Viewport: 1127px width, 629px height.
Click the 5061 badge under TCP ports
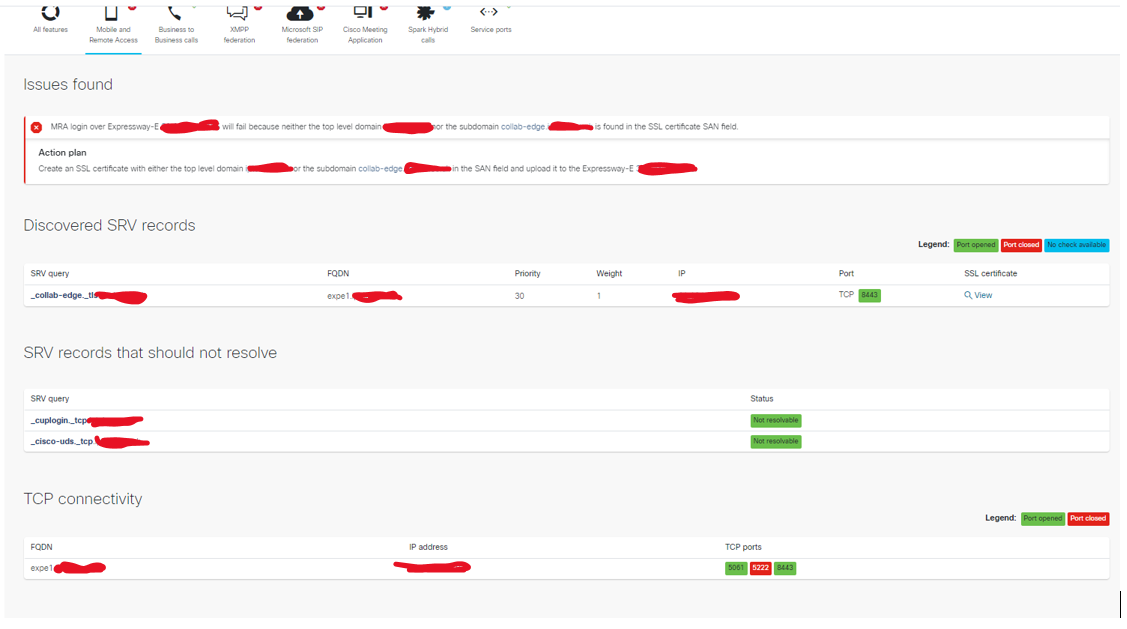737,568
